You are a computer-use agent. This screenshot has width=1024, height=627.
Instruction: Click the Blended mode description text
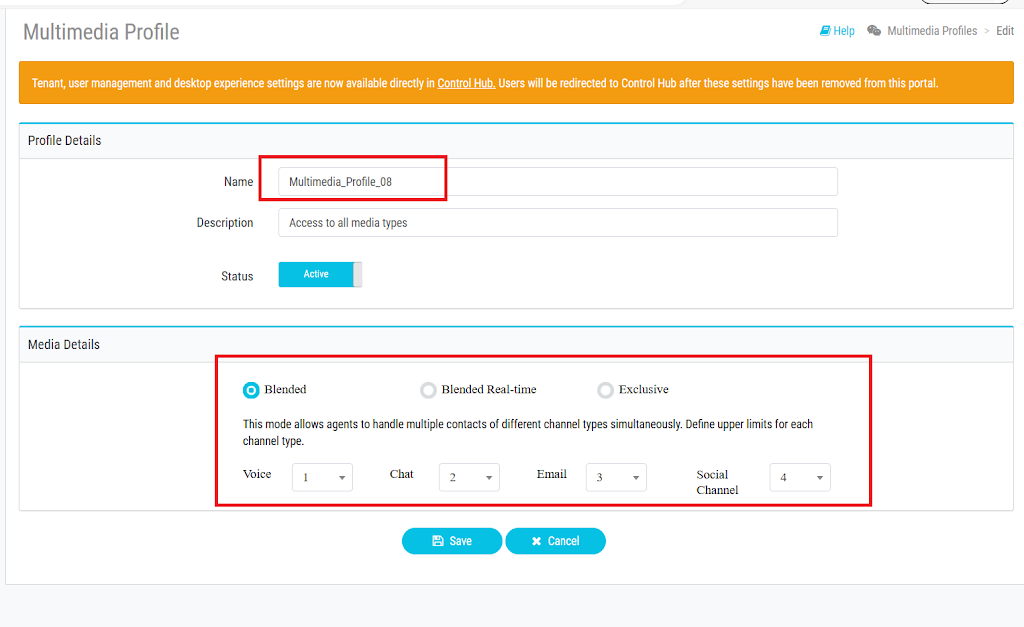tap(528, 432)
